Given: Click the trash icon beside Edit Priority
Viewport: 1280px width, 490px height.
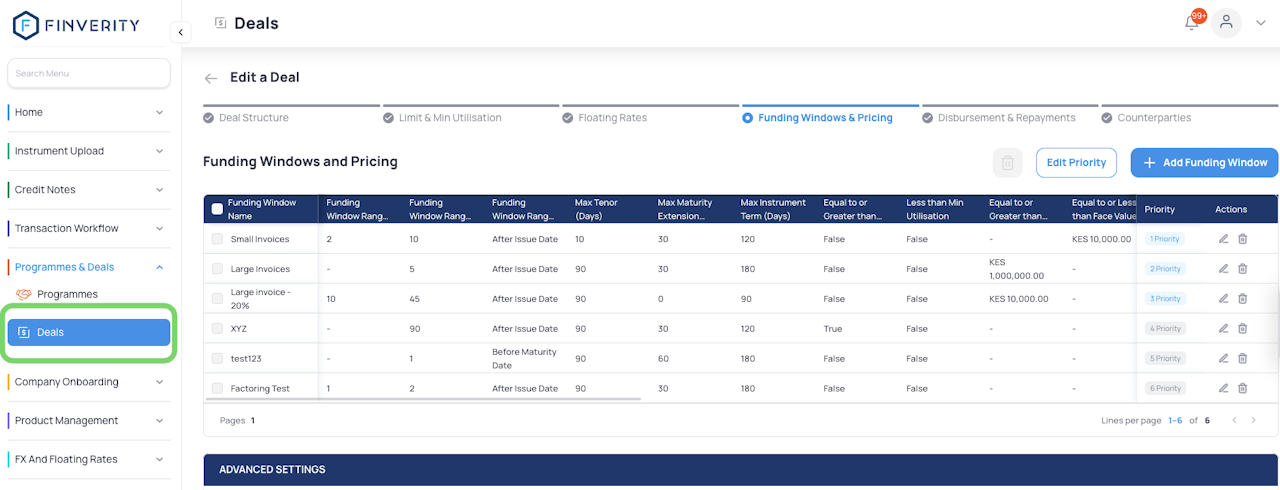Looking at the screenshot, I should click(1008, 163).
